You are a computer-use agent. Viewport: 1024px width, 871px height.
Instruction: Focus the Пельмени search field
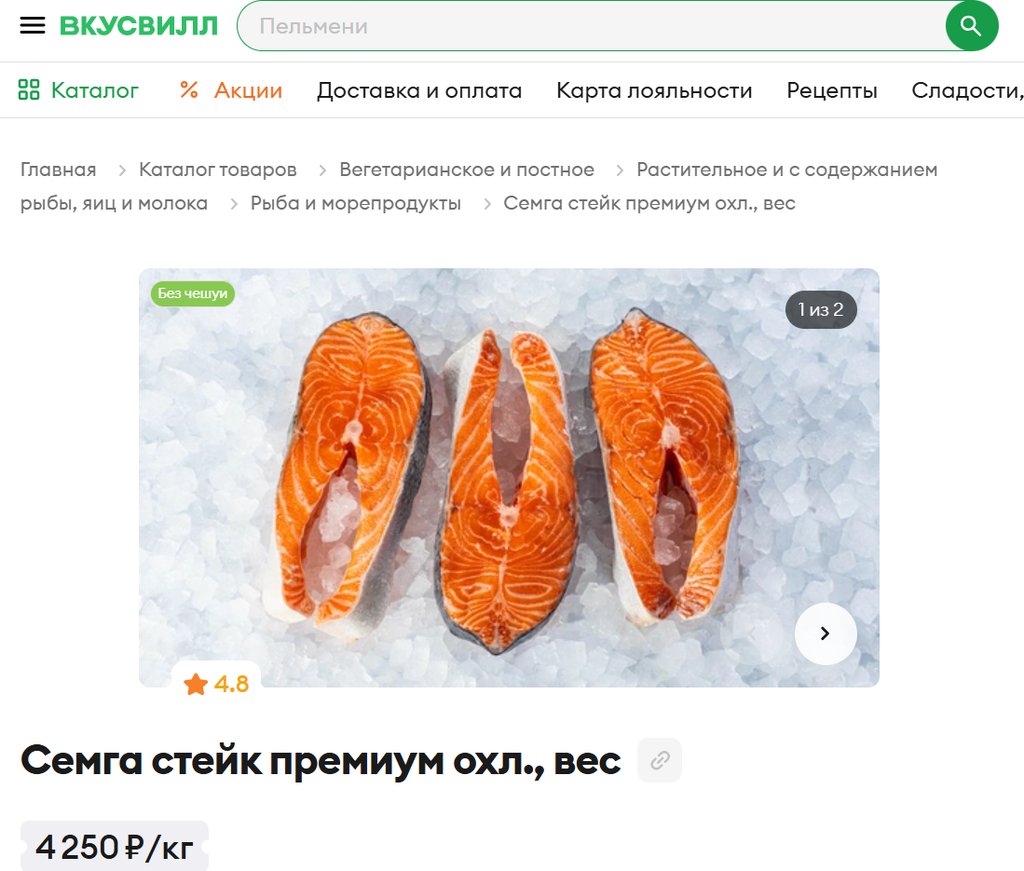591,26
